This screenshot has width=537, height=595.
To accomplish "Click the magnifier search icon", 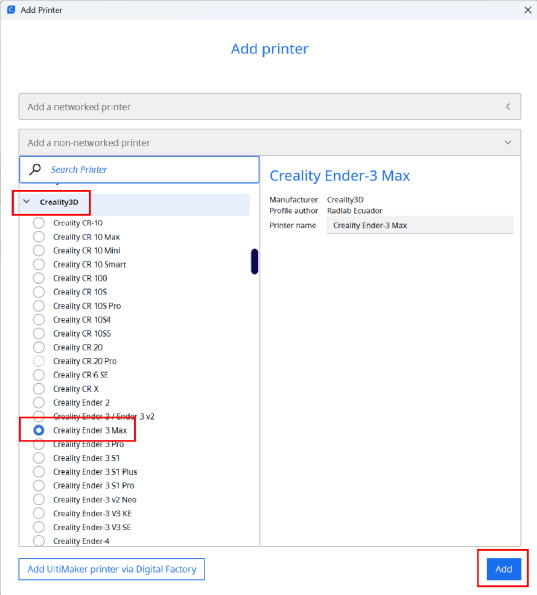I will 35,169.
